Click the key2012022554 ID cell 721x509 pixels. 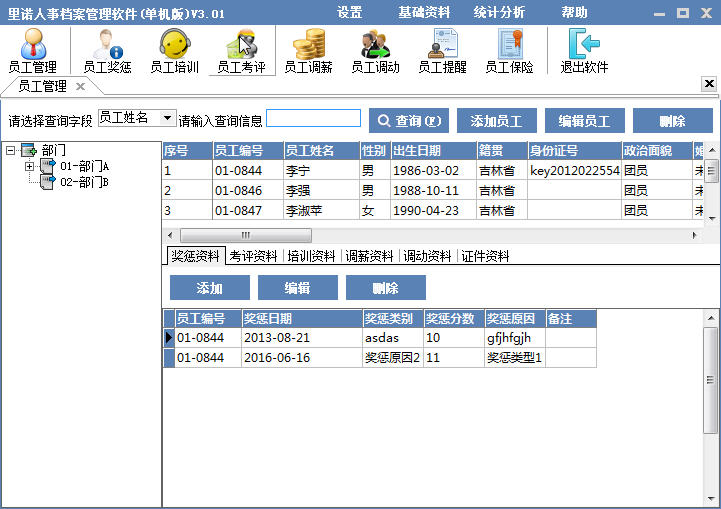(575, 170)
